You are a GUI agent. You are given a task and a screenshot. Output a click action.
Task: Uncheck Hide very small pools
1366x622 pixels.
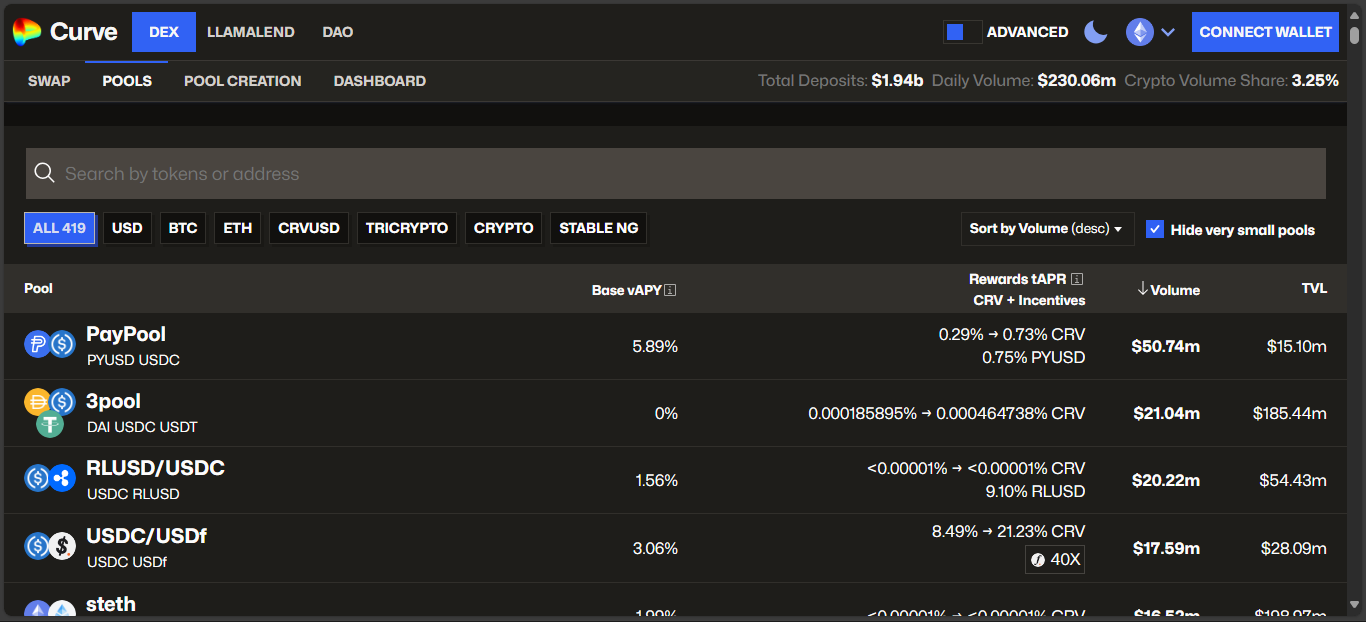[1155, 229]
